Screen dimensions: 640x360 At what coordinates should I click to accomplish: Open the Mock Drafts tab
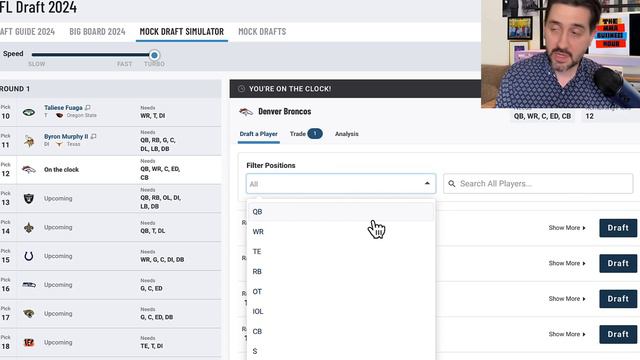pos(262,32)
